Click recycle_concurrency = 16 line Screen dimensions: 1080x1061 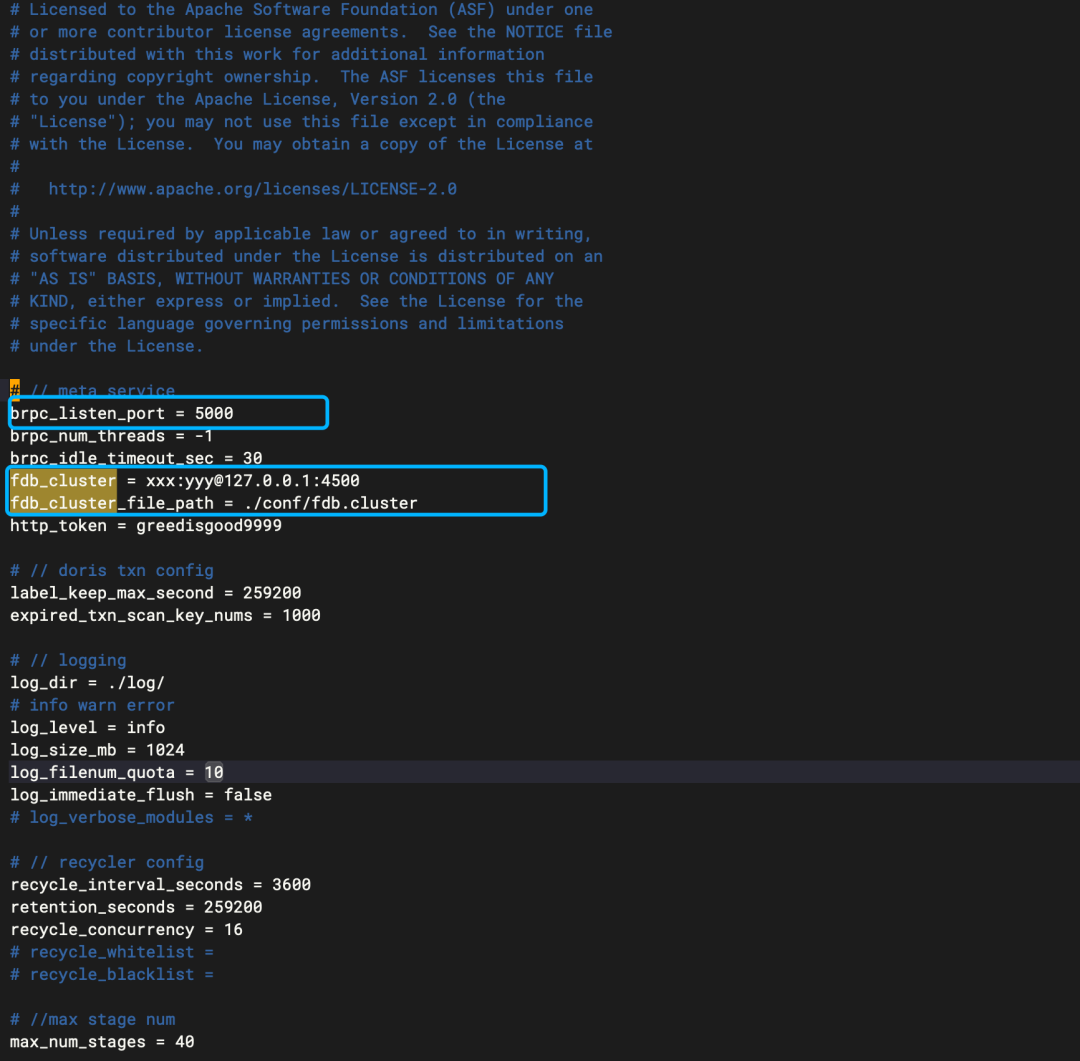(127, 929)
